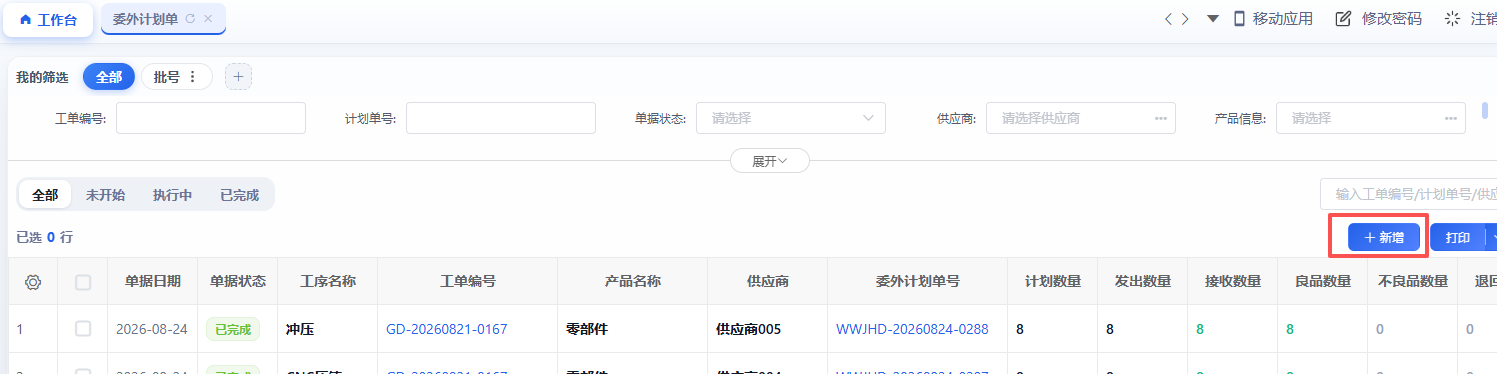The width and height of the screenshot is (1497, 374).
Task: Add a new saved filter
Action: 238,76
